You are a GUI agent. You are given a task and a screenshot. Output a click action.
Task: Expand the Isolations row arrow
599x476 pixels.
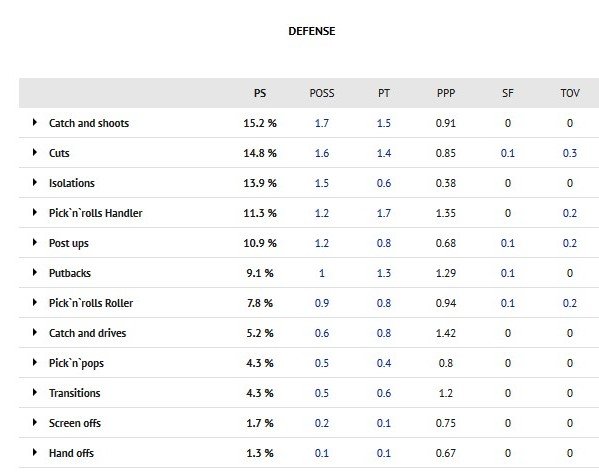click(35, 183)
